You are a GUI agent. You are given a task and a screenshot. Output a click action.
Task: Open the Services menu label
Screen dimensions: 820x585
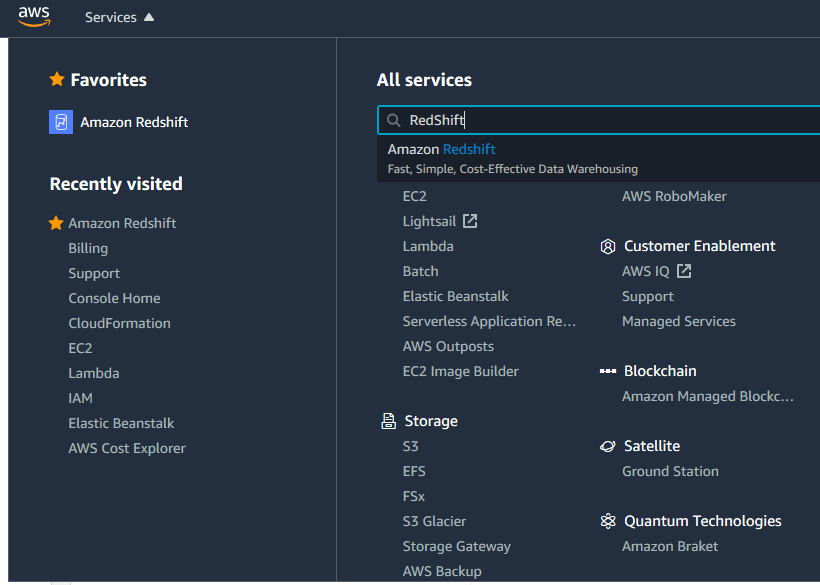tap(110, 17)
